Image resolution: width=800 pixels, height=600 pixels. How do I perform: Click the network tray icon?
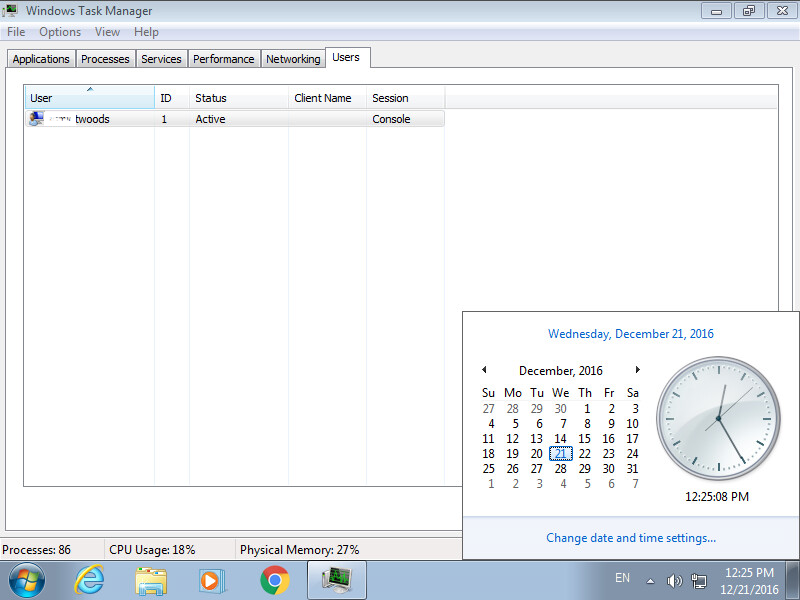(698, 580)
